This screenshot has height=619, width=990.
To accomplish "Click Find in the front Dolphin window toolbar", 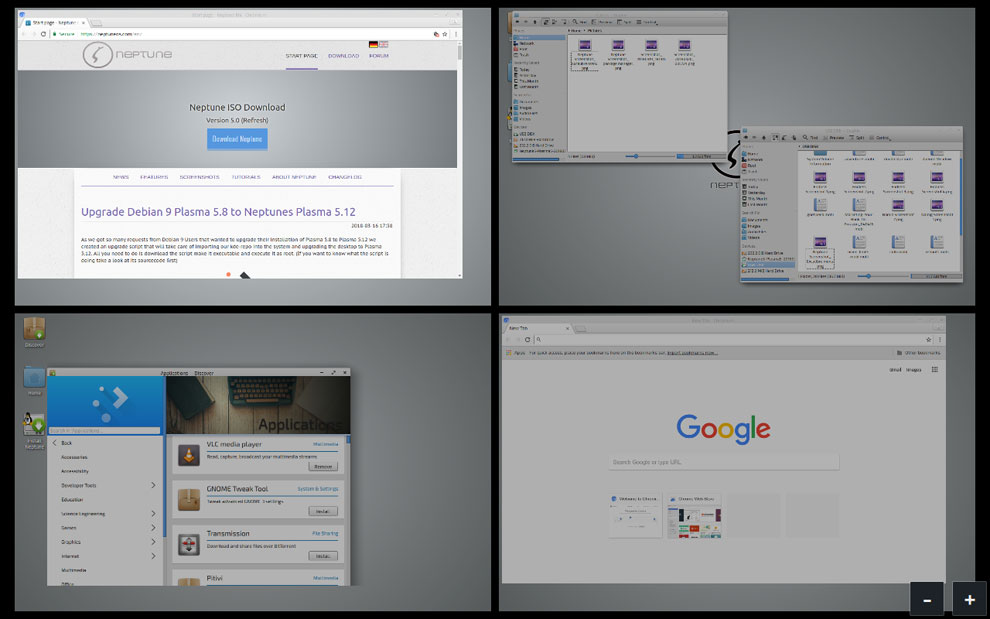I will tap(810, 137).
